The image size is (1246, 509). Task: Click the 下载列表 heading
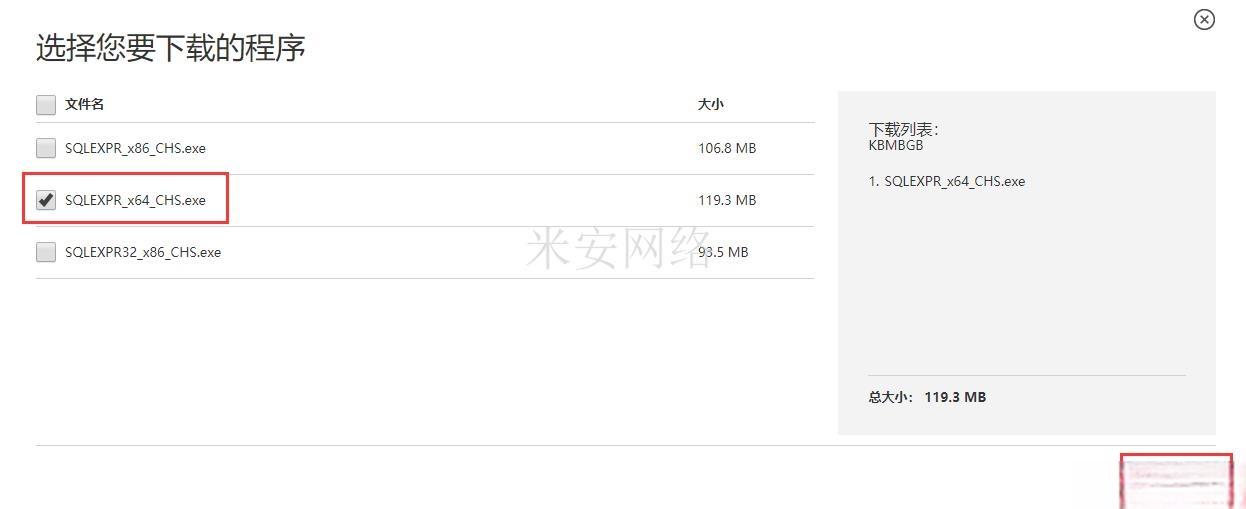point(904,129)
